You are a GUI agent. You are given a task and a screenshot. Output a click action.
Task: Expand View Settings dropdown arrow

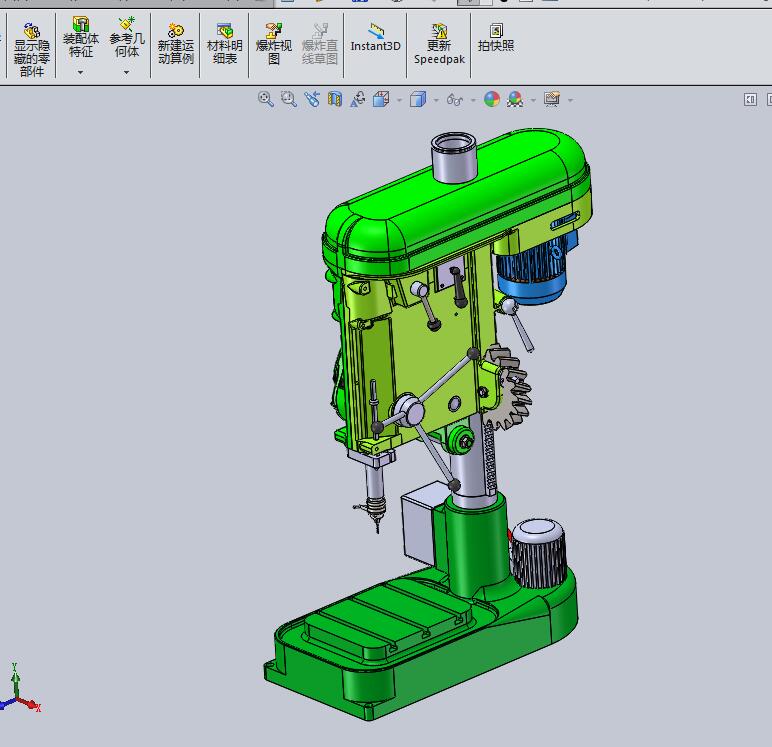(x=570, y=100)
